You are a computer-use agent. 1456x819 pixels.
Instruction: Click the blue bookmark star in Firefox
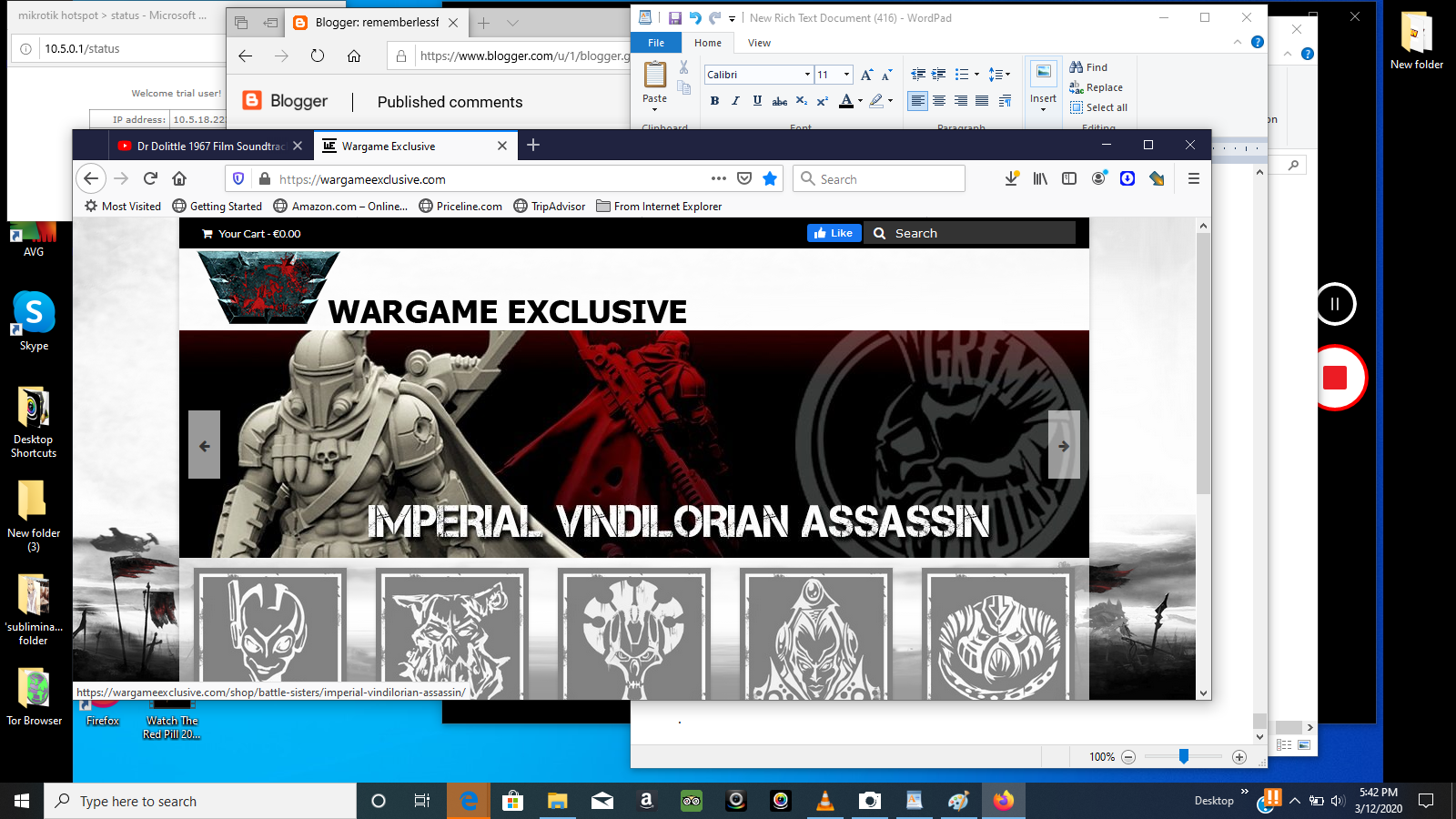pyautogui.click(x=770, y=178)
